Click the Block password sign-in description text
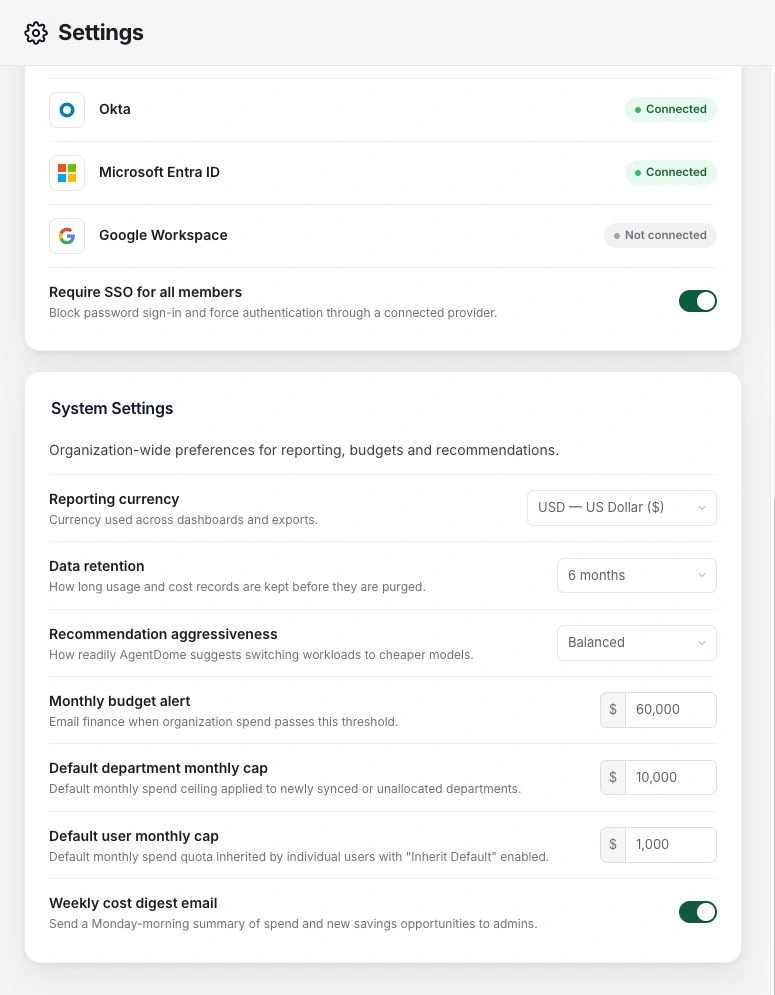This screenshot has height=995, width=775. [x=273, y=313]
